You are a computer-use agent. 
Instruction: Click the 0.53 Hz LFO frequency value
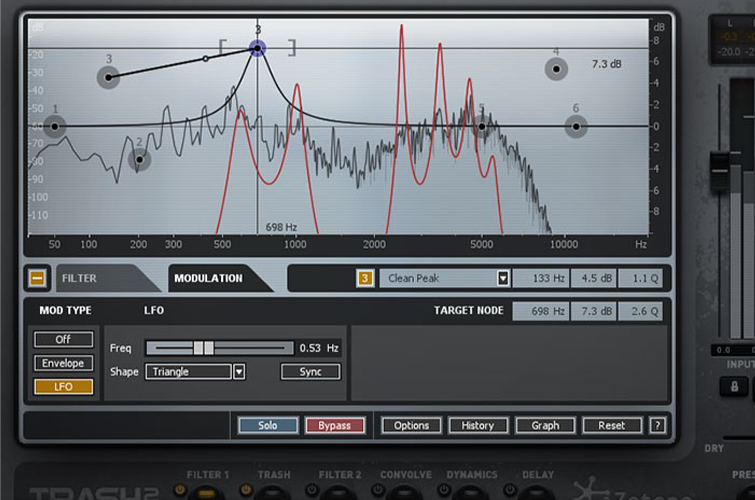[x=319, y=348]
